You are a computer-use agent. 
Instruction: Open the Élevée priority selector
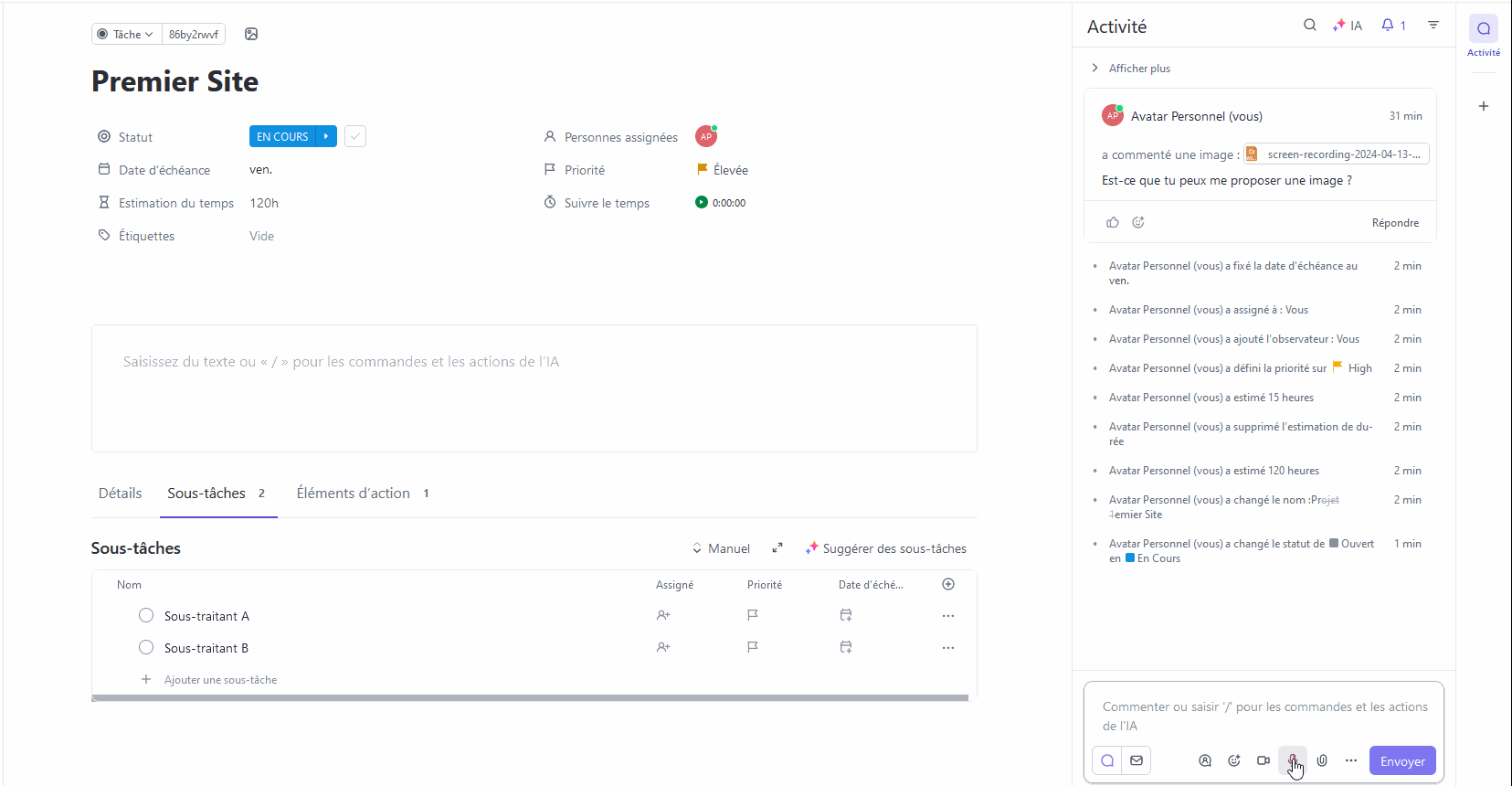point(722,170)
